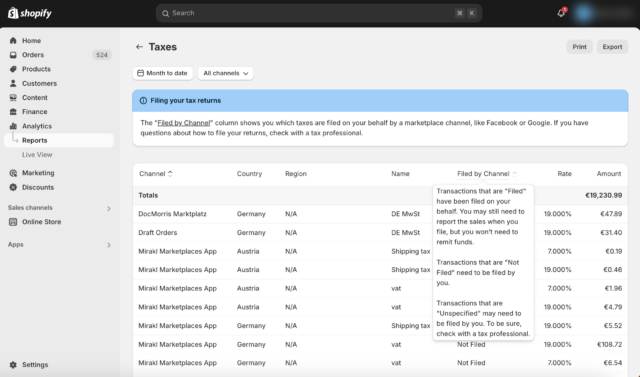Expand the Apps section chevron
Viewport: 640px width, 377px height.
pos(109,245)
